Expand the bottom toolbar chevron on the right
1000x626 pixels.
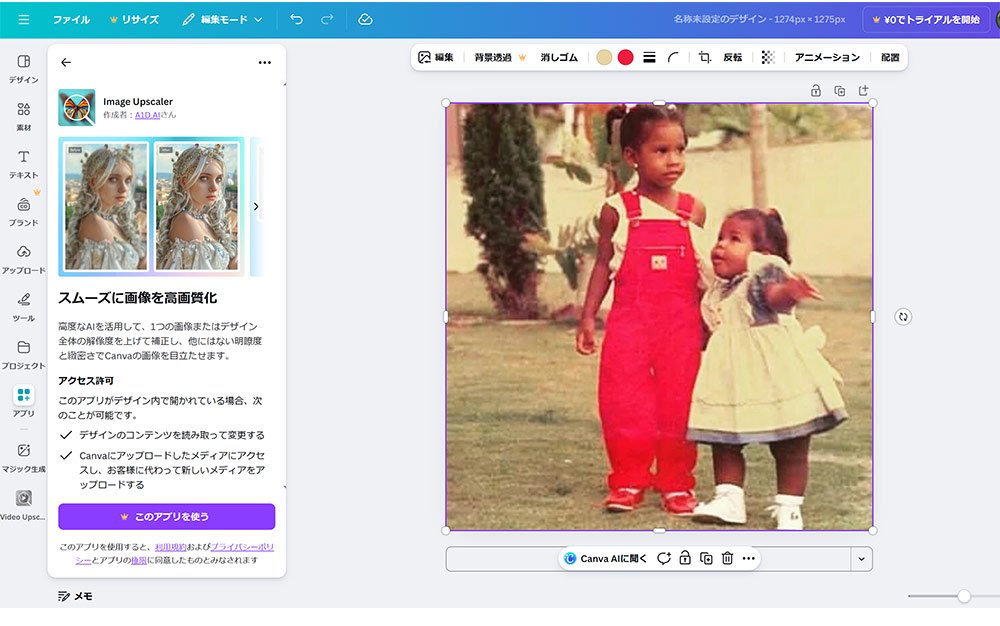[x=860, y=559]
